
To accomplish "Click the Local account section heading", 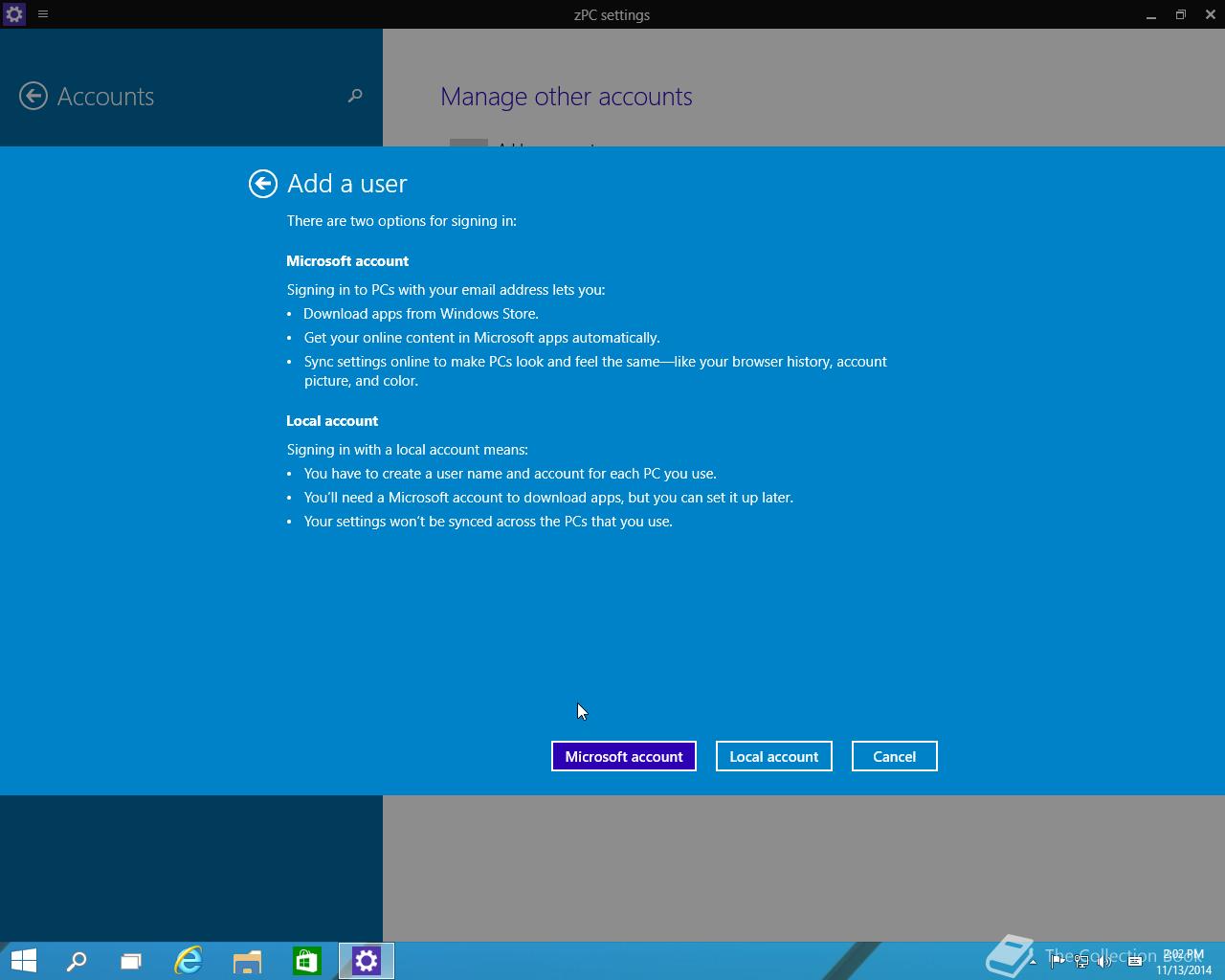I will pyautogui.click(x=332, y=420).
